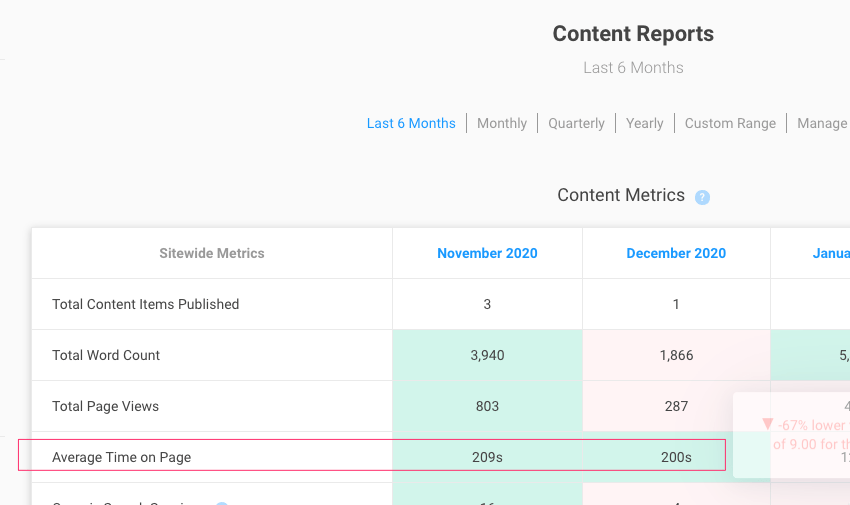Click the Sitewide Metrics column header
Viewport: 850px width, 505px height.
[212, 254]
